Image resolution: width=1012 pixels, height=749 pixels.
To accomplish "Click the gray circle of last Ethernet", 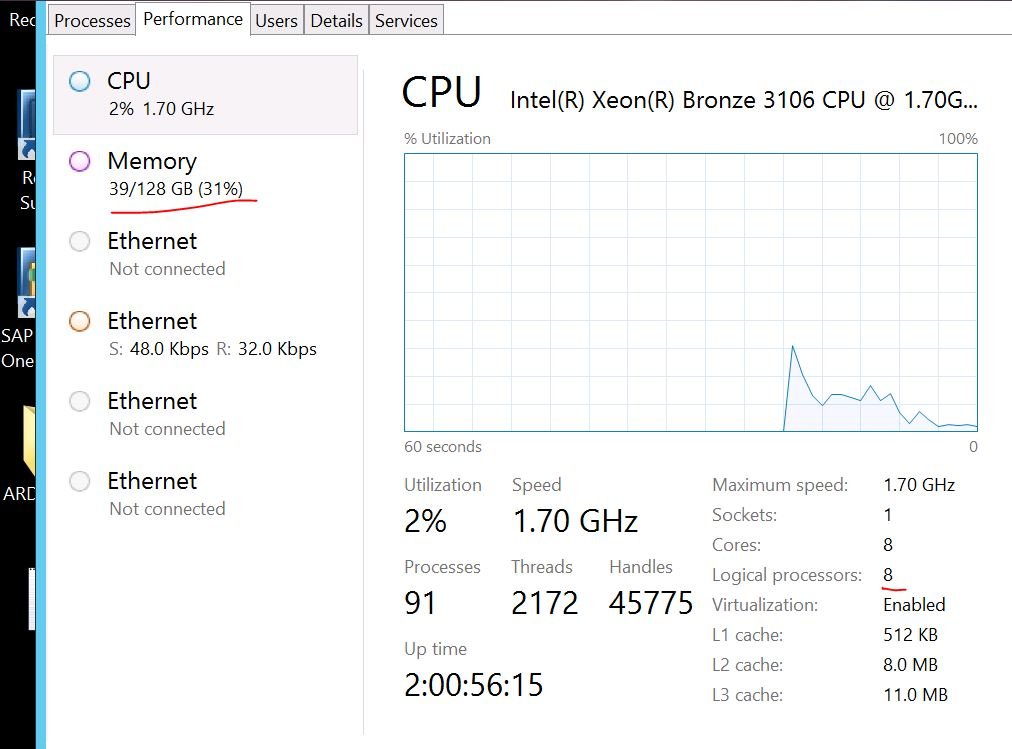I will 79,481.
